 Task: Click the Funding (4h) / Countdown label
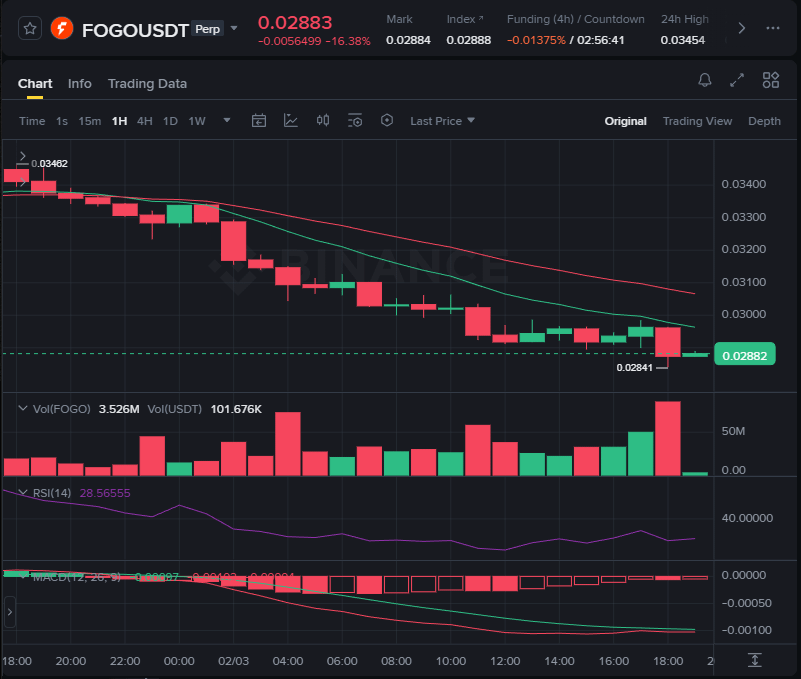click(x=575, y=19)
